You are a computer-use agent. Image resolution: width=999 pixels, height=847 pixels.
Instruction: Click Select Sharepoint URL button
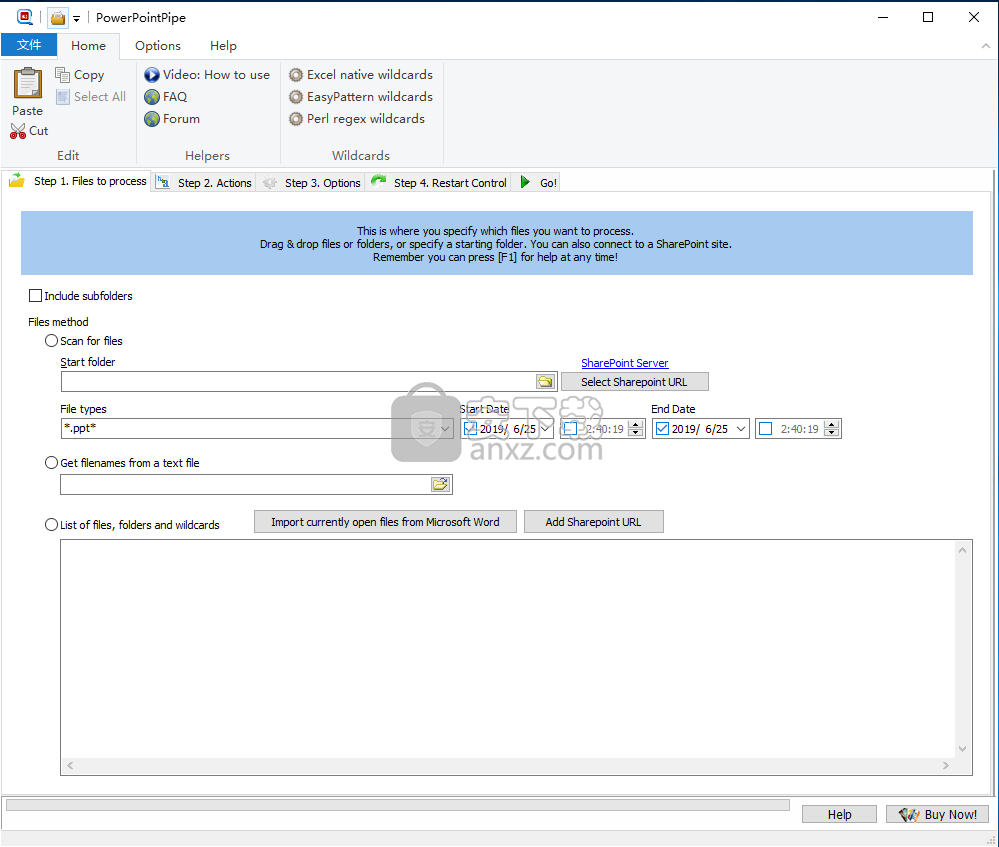pos(635,382)
